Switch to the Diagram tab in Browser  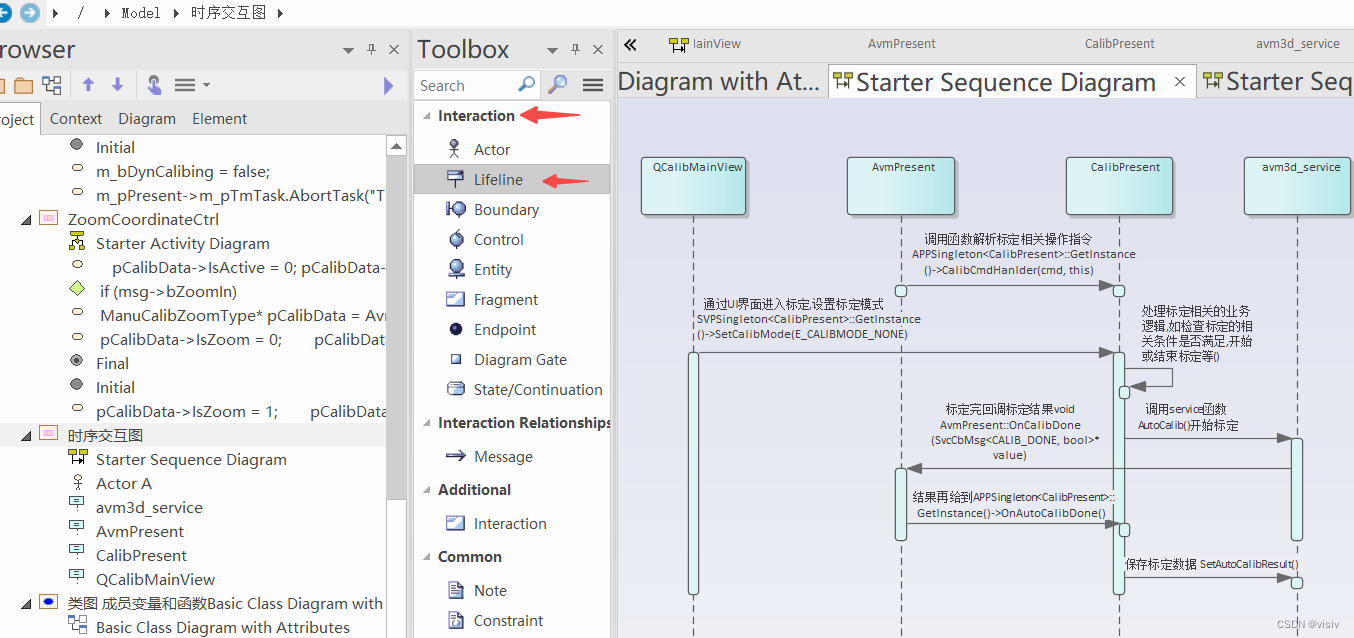147,118
